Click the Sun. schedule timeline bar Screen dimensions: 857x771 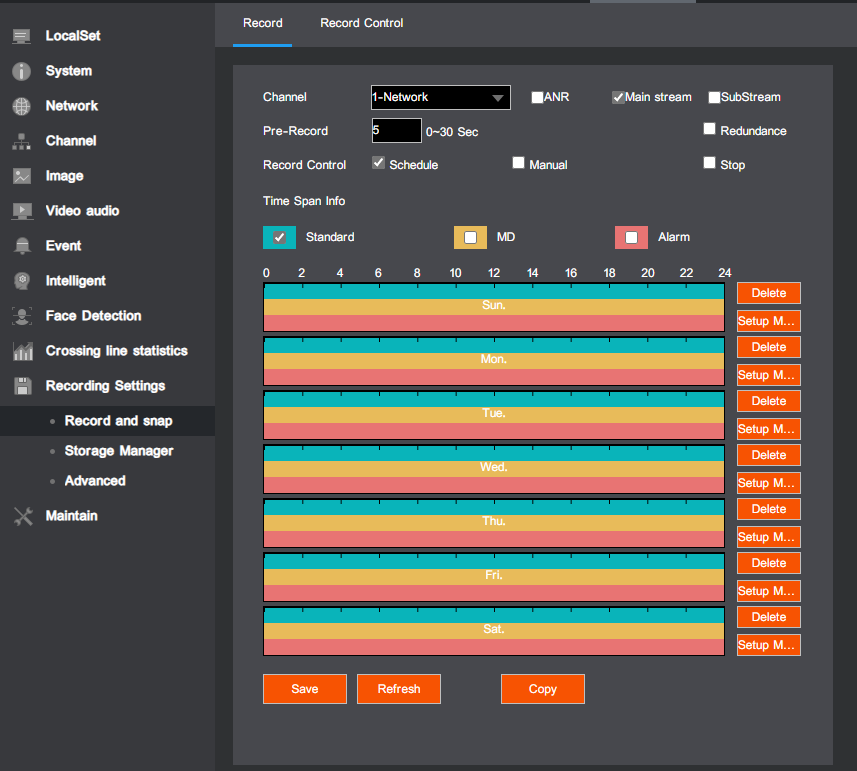(494, 307)
